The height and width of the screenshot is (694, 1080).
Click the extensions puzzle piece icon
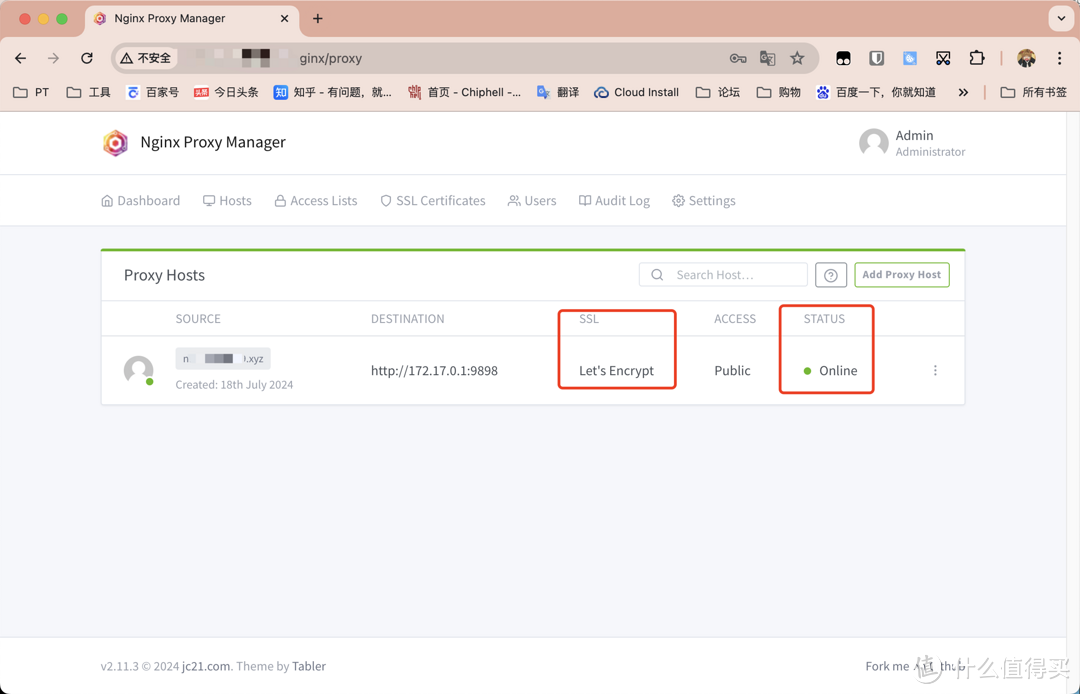[977, 58]
